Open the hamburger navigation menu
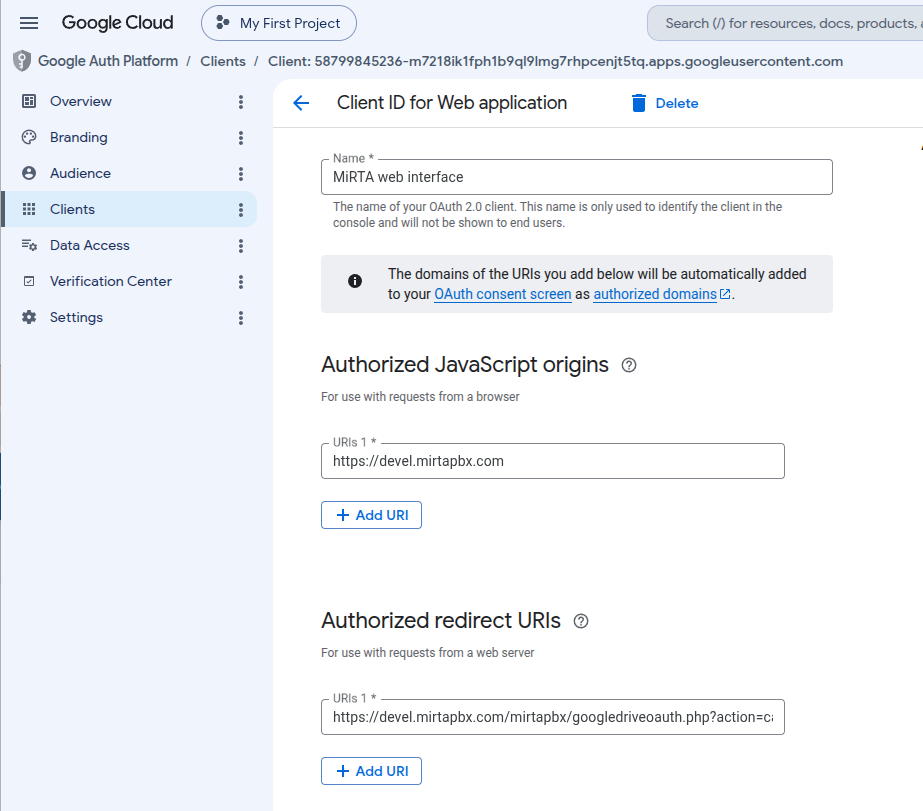 tap(29, 23)
